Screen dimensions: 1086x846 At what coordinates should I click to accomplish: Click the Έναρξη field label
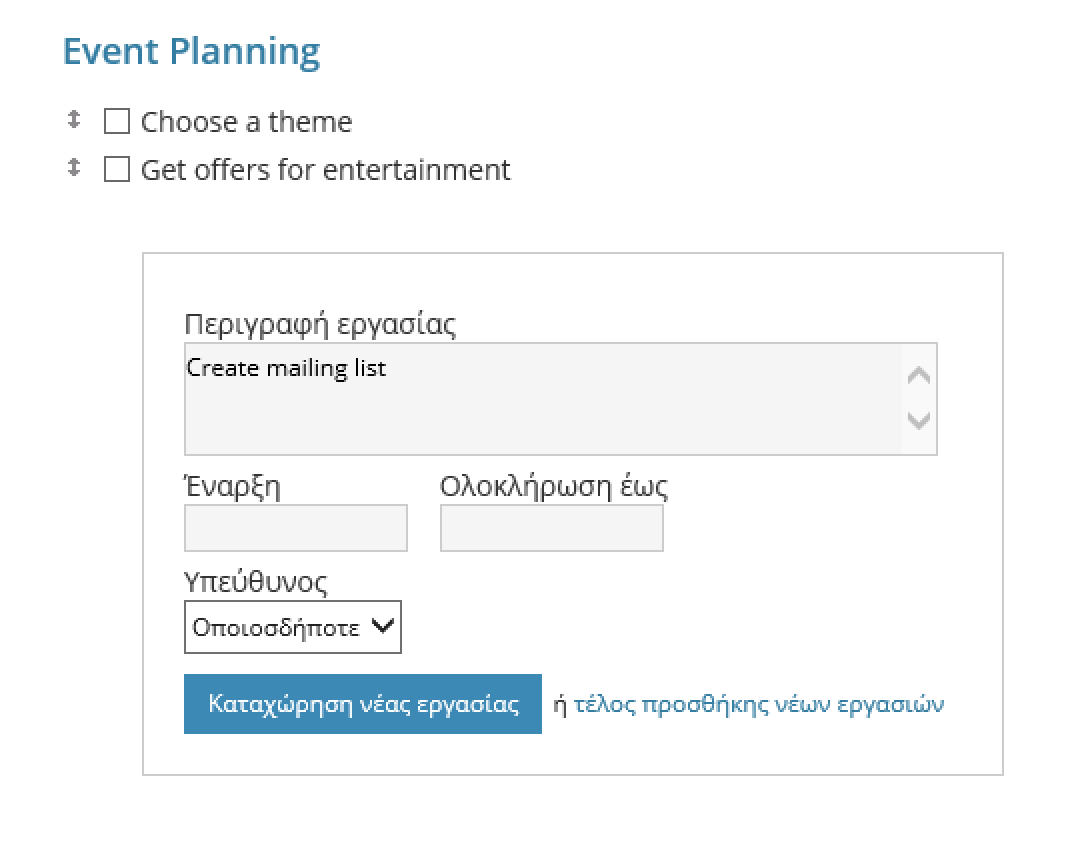pyautogui.click(x=232, y=487)
